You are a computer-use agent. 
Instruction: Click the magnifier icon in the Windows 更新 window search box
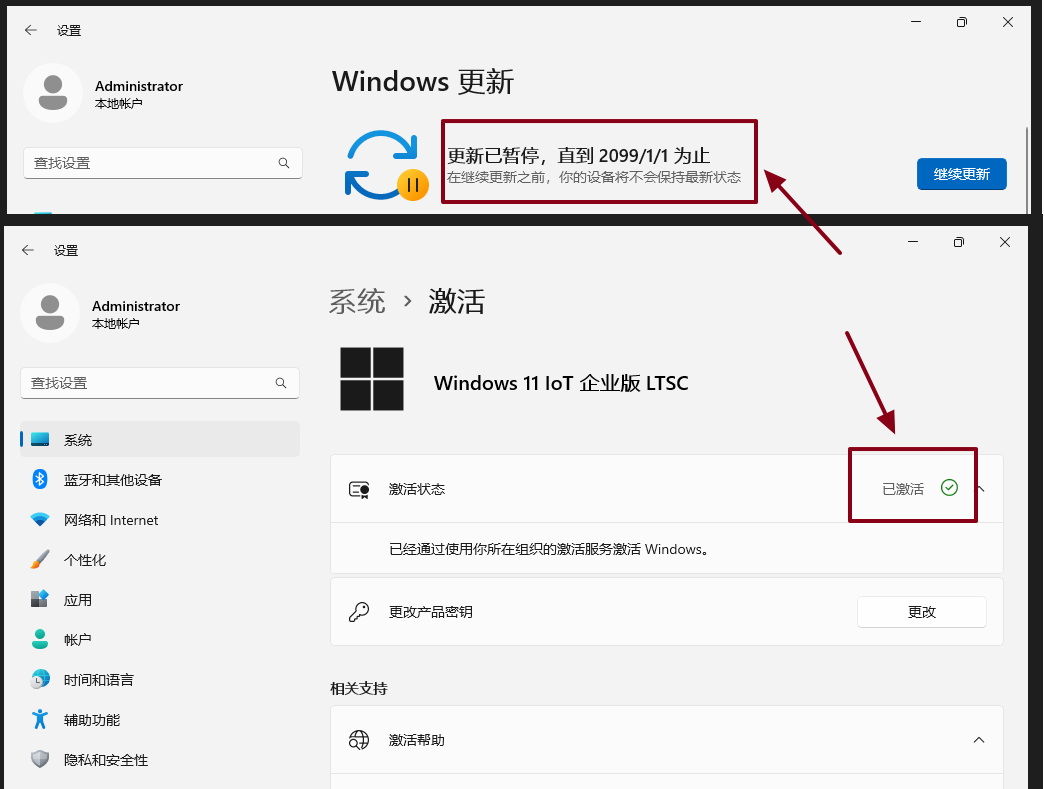click(x=284, y=163)
